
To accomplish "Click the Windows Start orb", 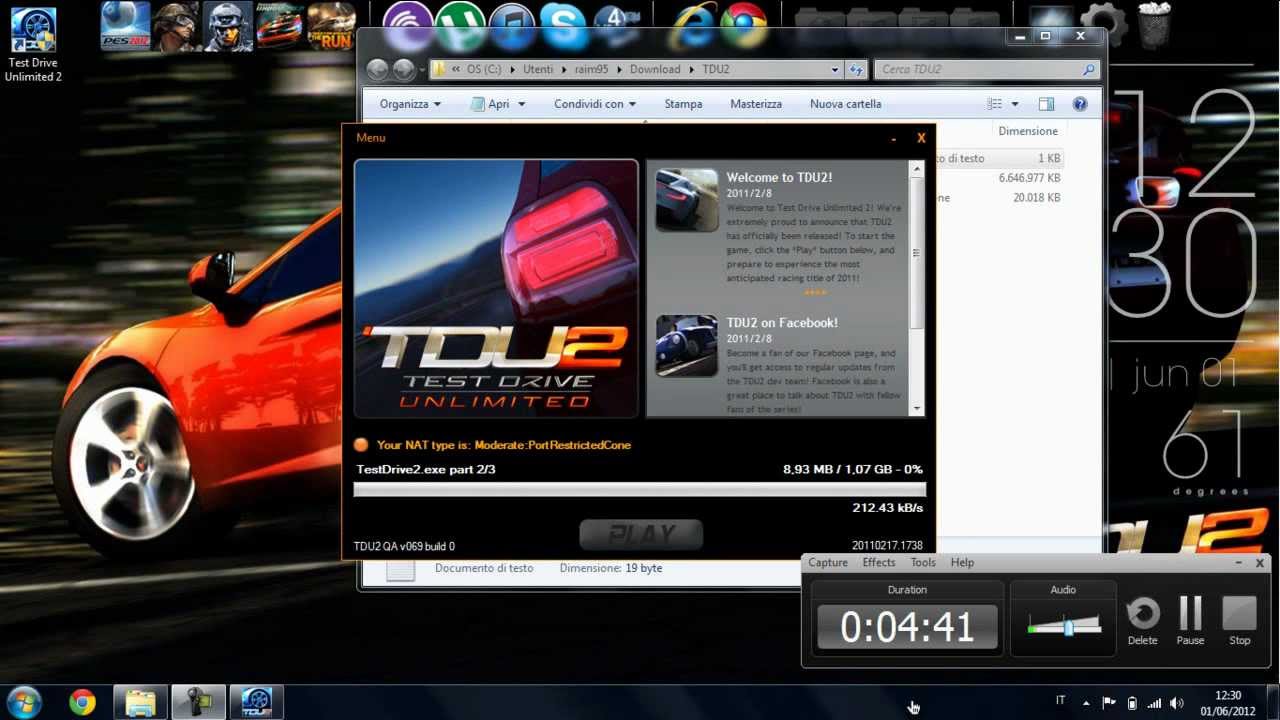I will [x=23, y=702].
